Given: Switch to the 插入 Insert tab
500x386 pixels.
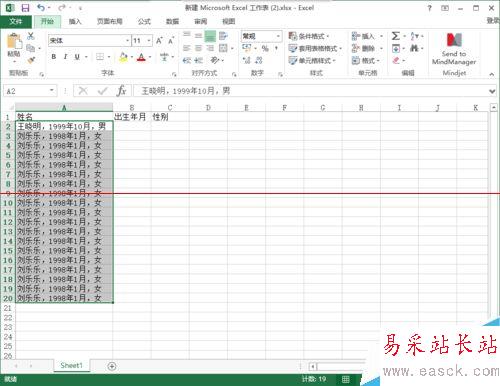Looking at the screenshot, I should (75, 21).
